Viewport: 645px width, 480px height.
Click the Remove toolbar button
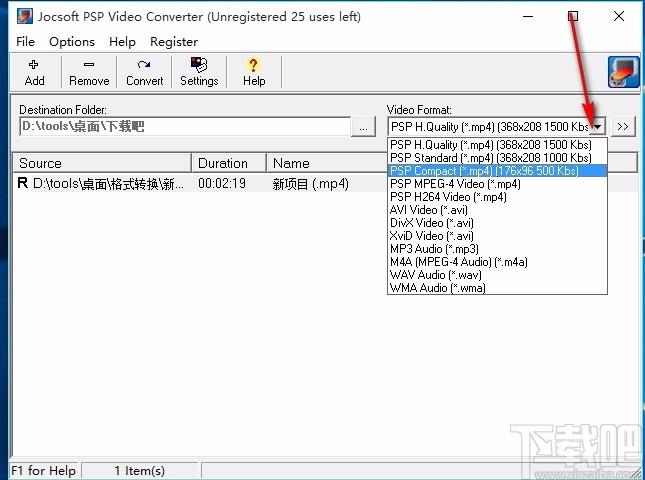[89, 72]
